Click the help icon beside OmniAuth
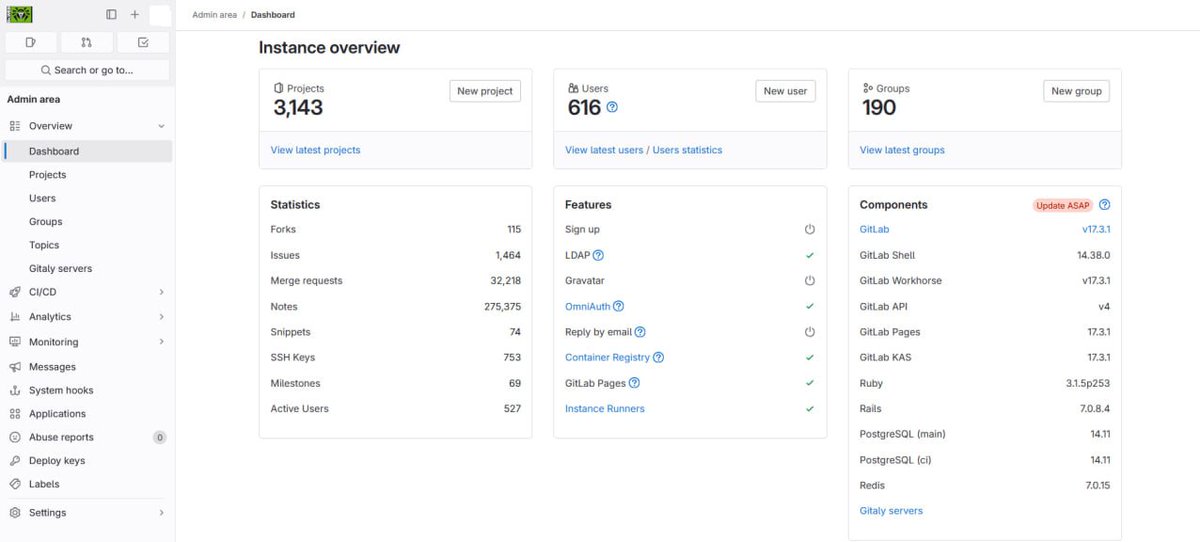 [x=619, y=307]
